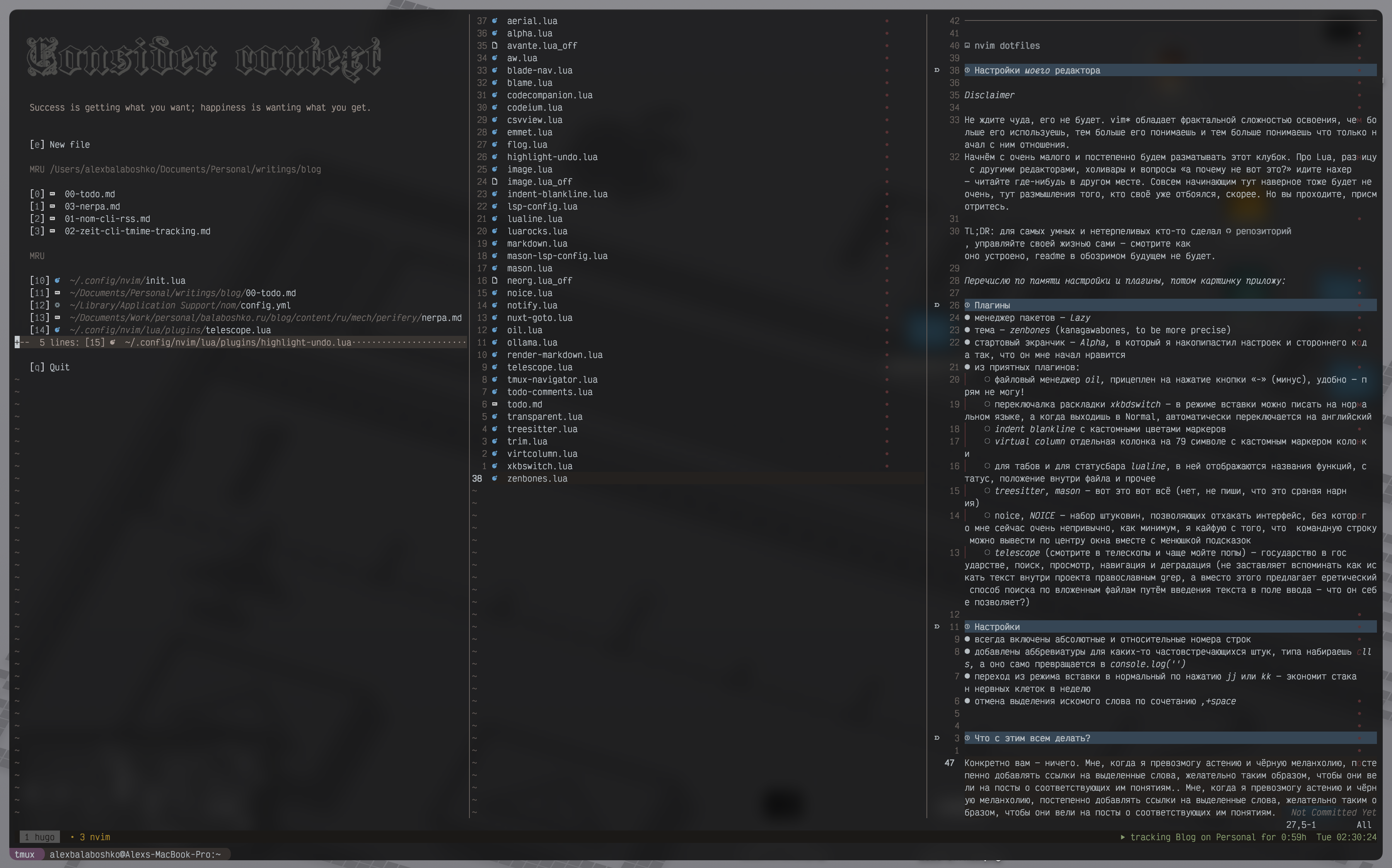
Task: Switch to tmux window '1 hugo'
Action: pos(39,837)
